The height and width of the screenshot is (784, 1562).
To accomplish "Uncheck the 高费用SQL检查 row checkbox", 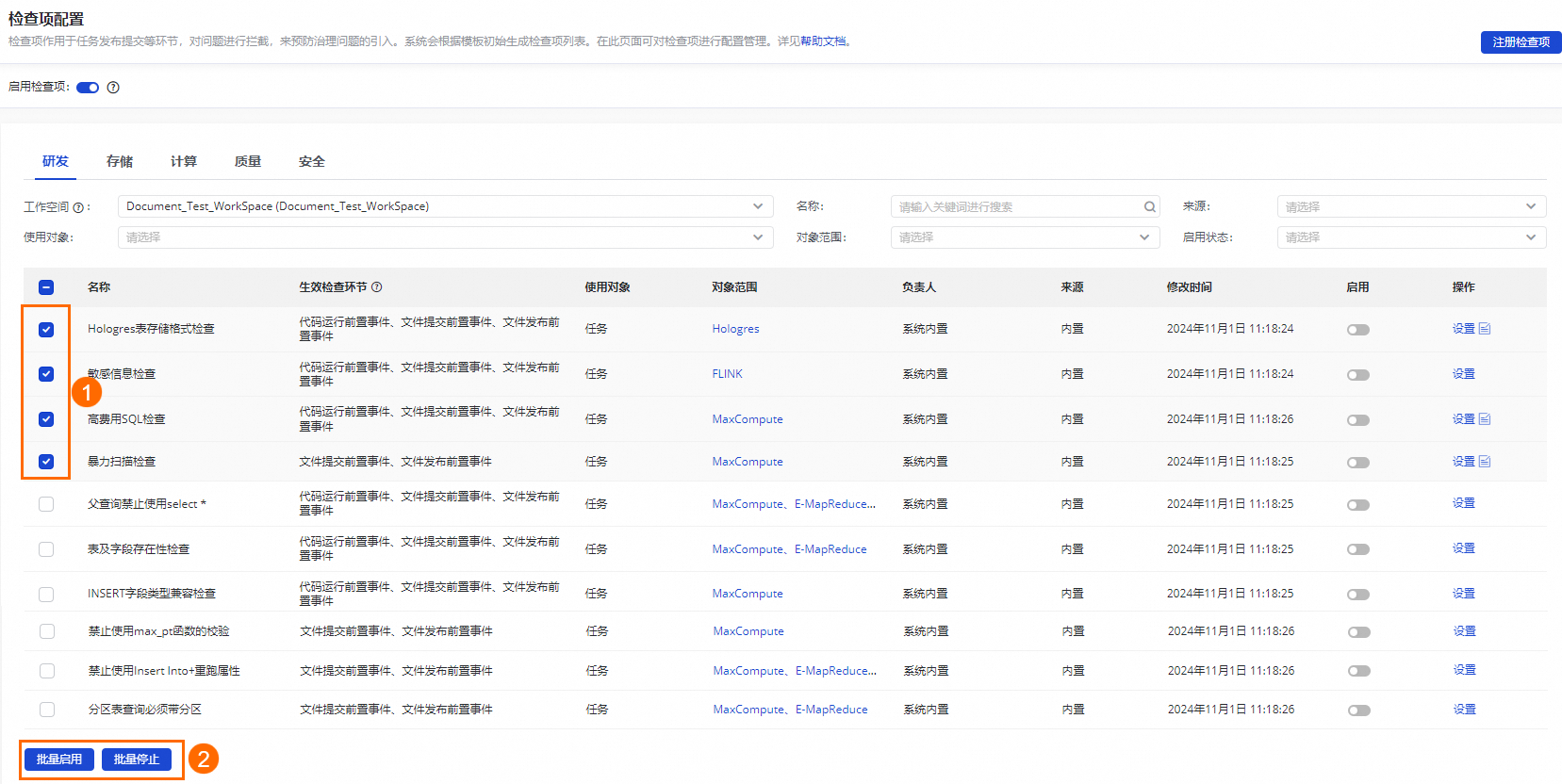I will 46,419.
